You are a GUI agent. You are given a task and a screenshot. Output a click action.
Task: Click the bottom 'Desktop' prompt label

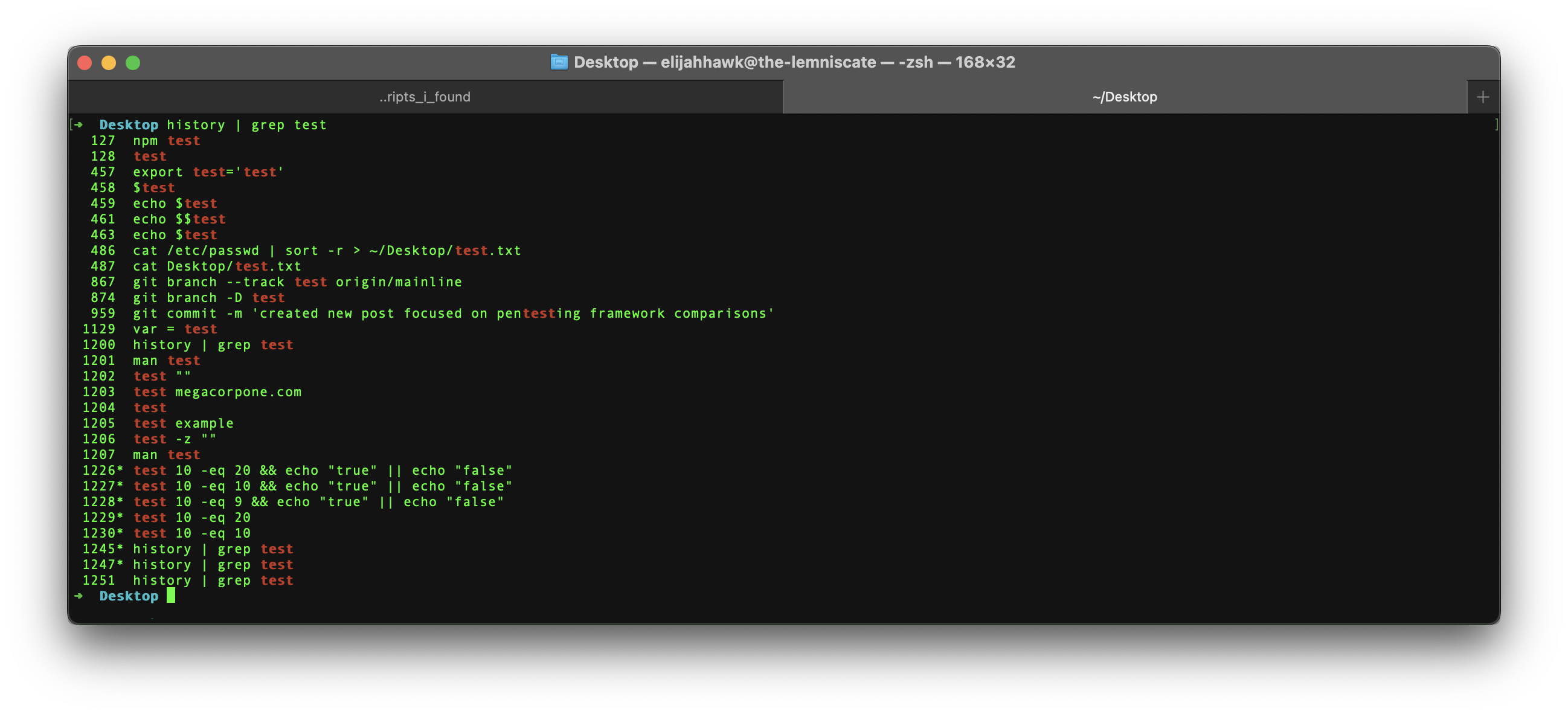129,597
